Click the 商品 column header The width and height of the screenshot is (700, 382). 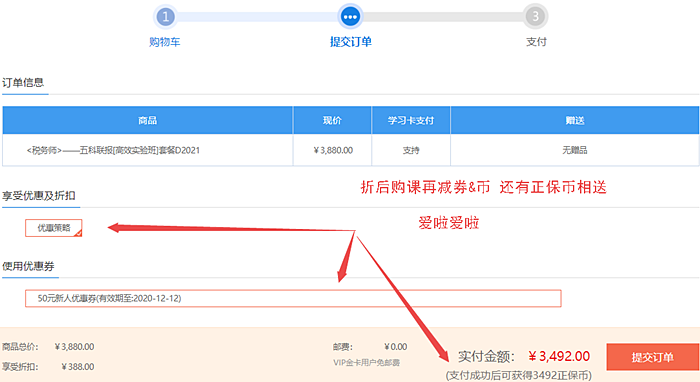(147, 120)
